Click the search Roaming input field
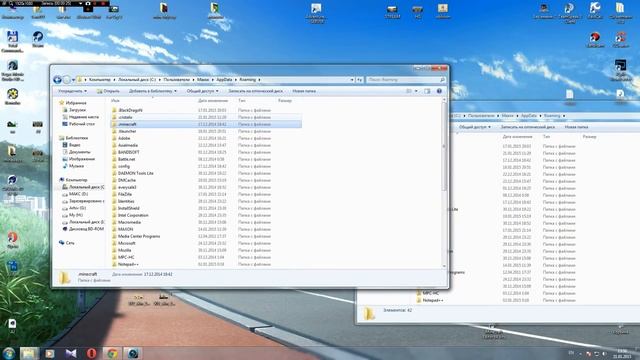Screen dimensions: 640x360 (405, 80)
